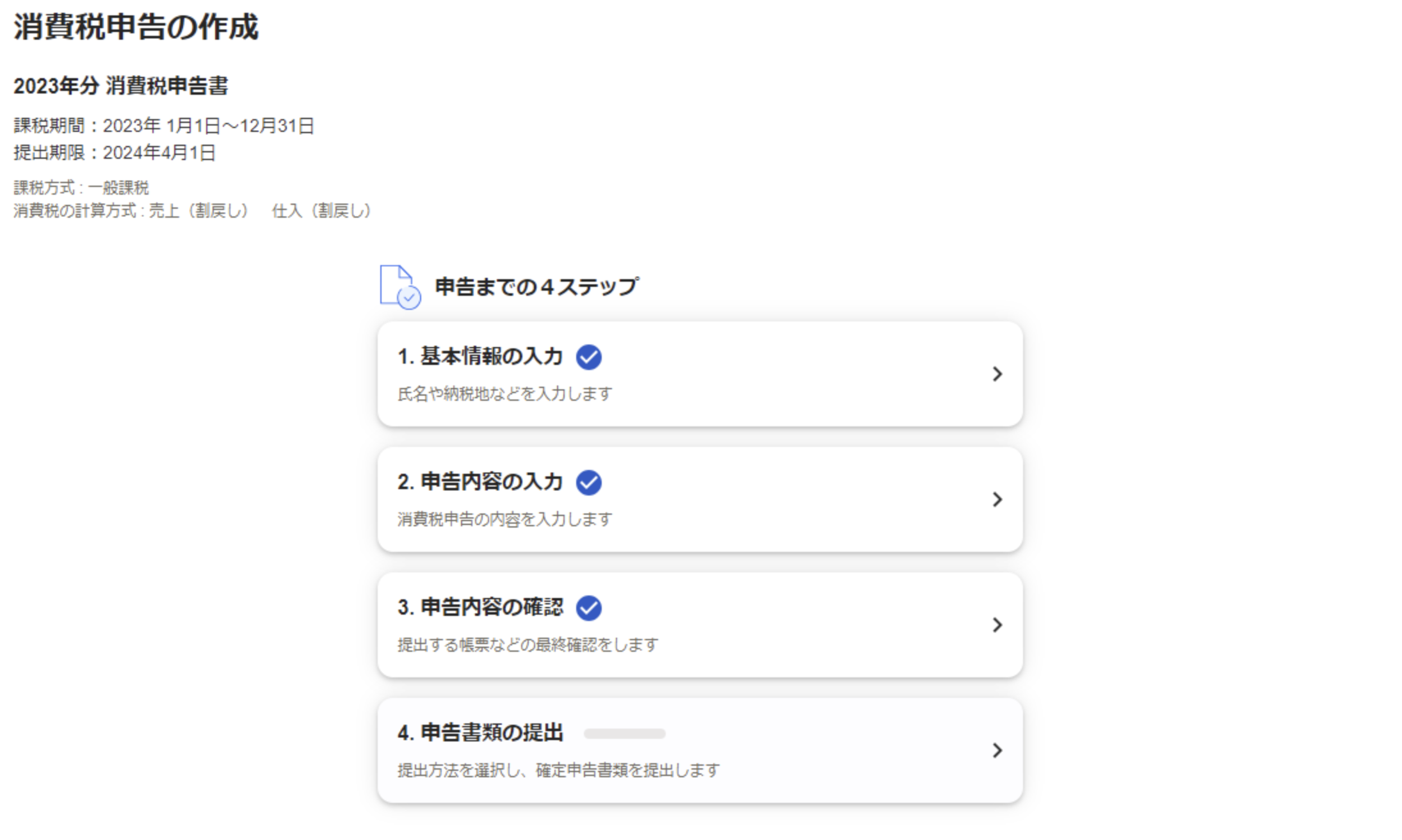
Task: Open step 2 申告内容の入力 card
Action: point(700,499)
